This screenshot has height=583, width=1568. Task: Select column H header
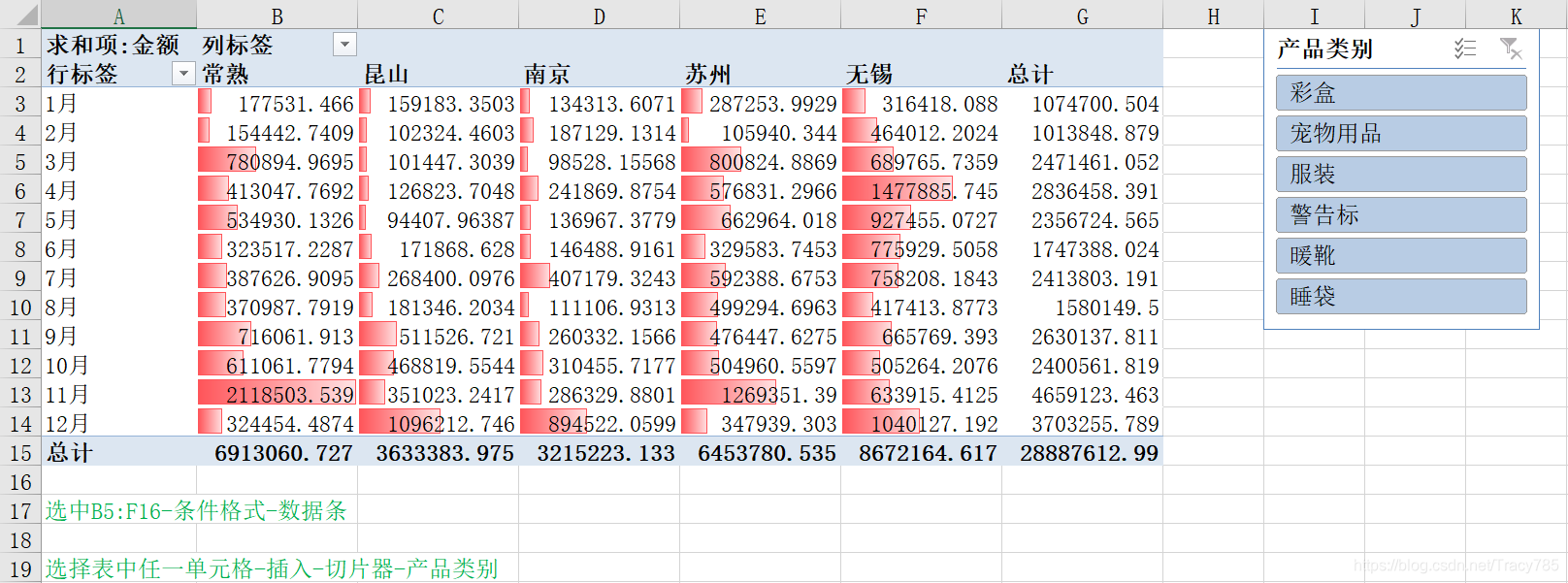point(1214,16)
